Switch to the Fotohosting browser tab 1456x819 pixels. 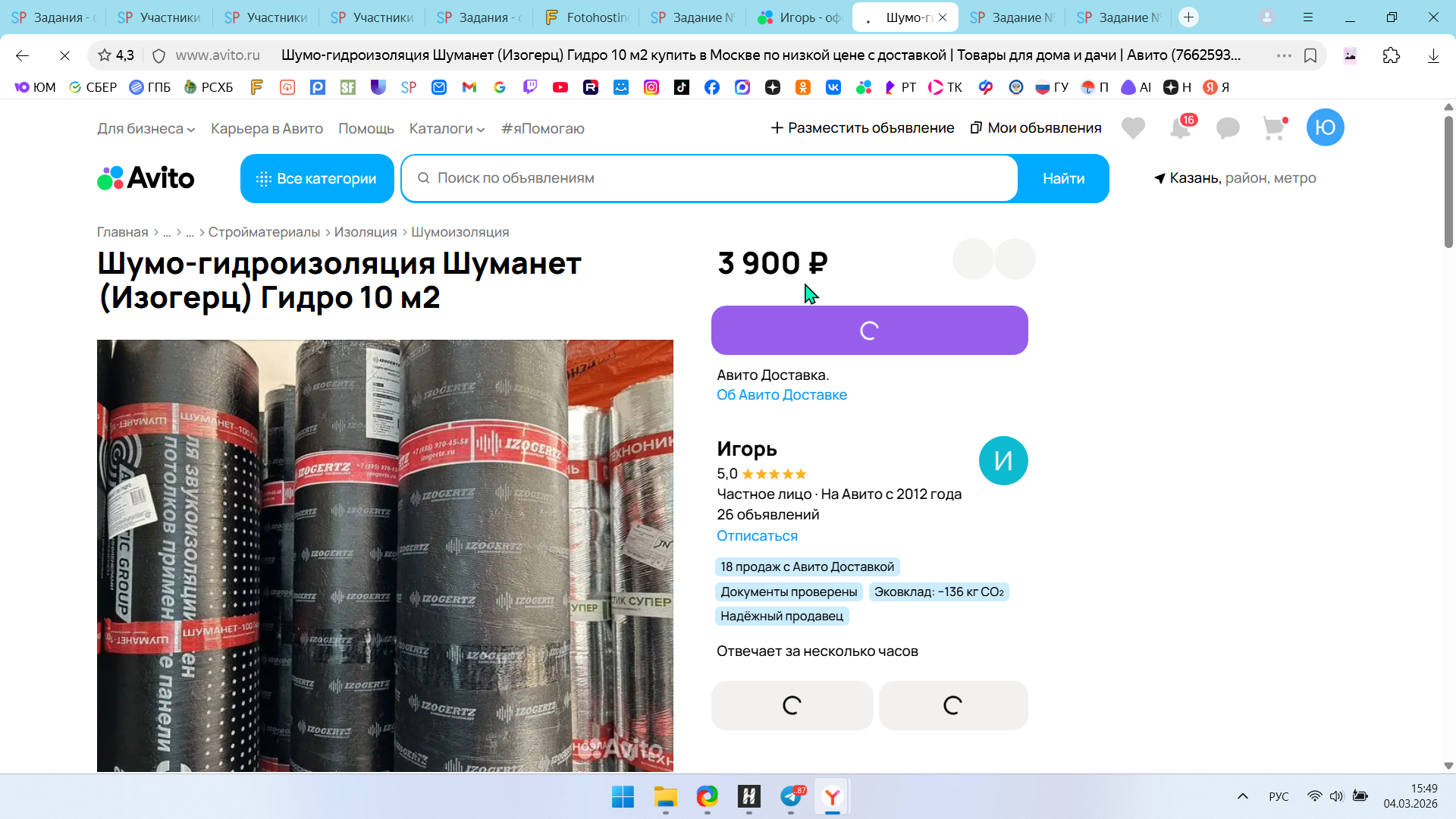[586, 17]
